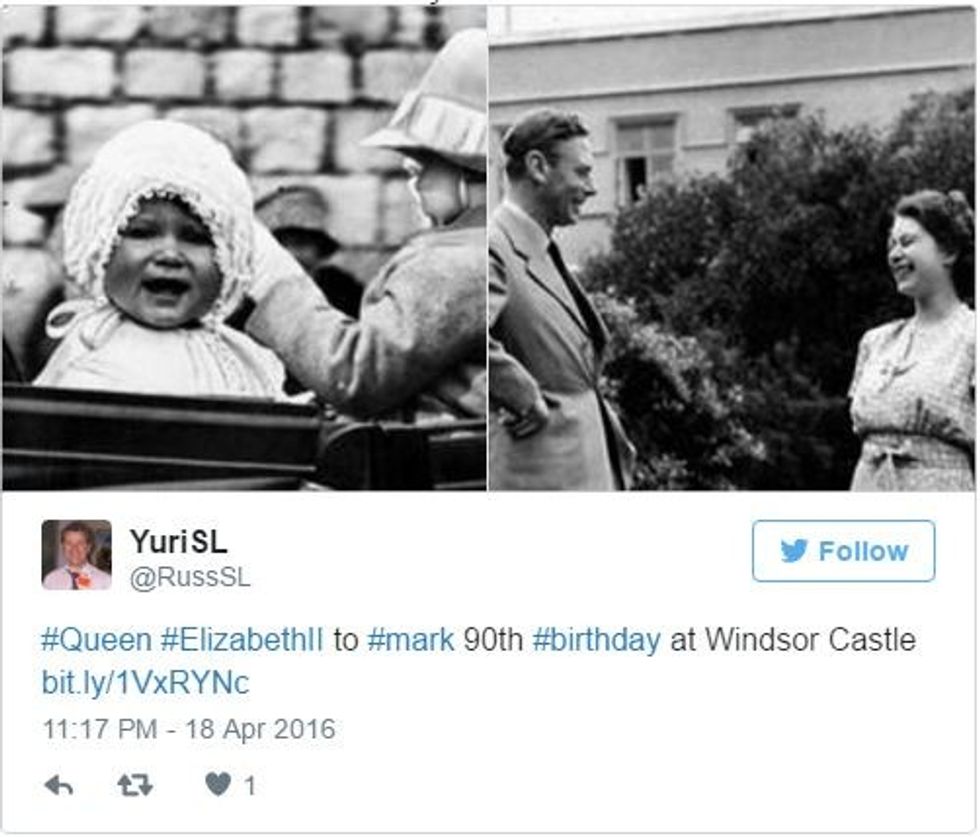Viewport: 980px width, 837px height.
Task: Click the YuriSL display name
Action: (179, 541)
